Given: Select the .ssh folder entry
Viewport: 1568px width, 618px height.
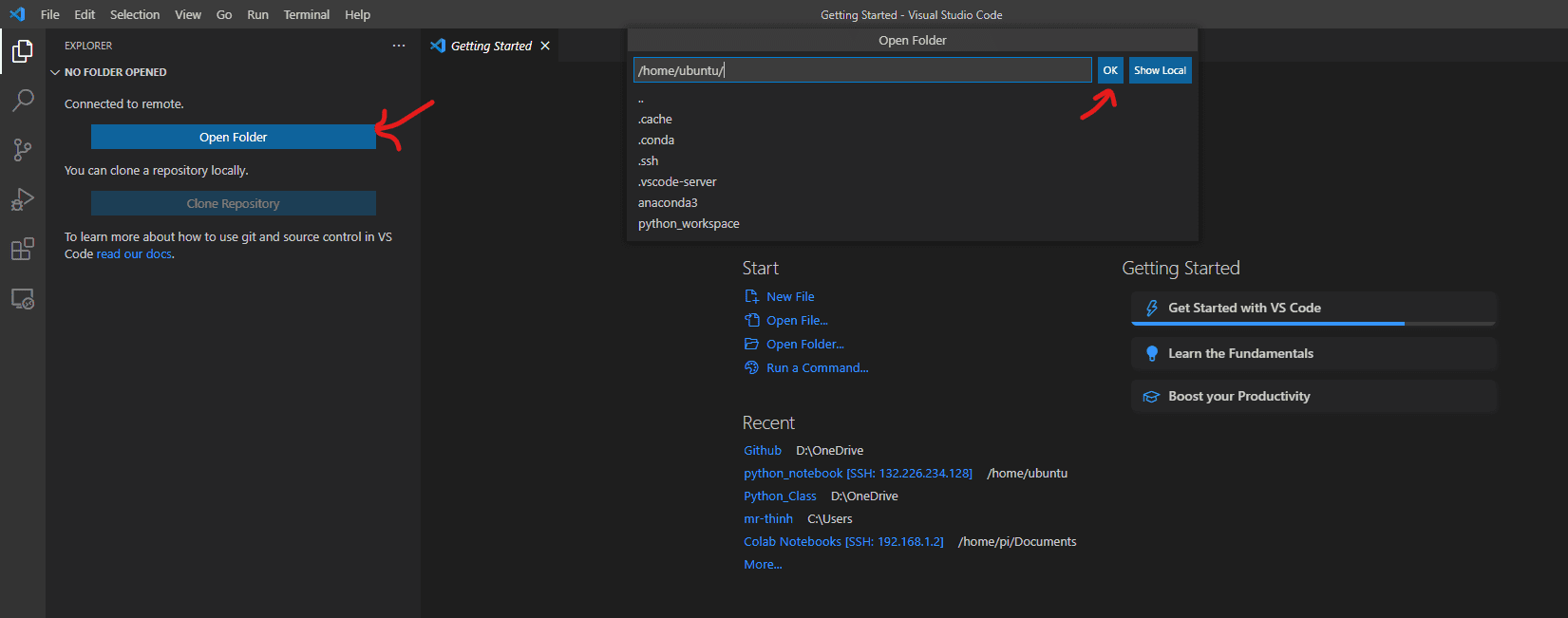Looking at the screenshot, I should 913,161.
